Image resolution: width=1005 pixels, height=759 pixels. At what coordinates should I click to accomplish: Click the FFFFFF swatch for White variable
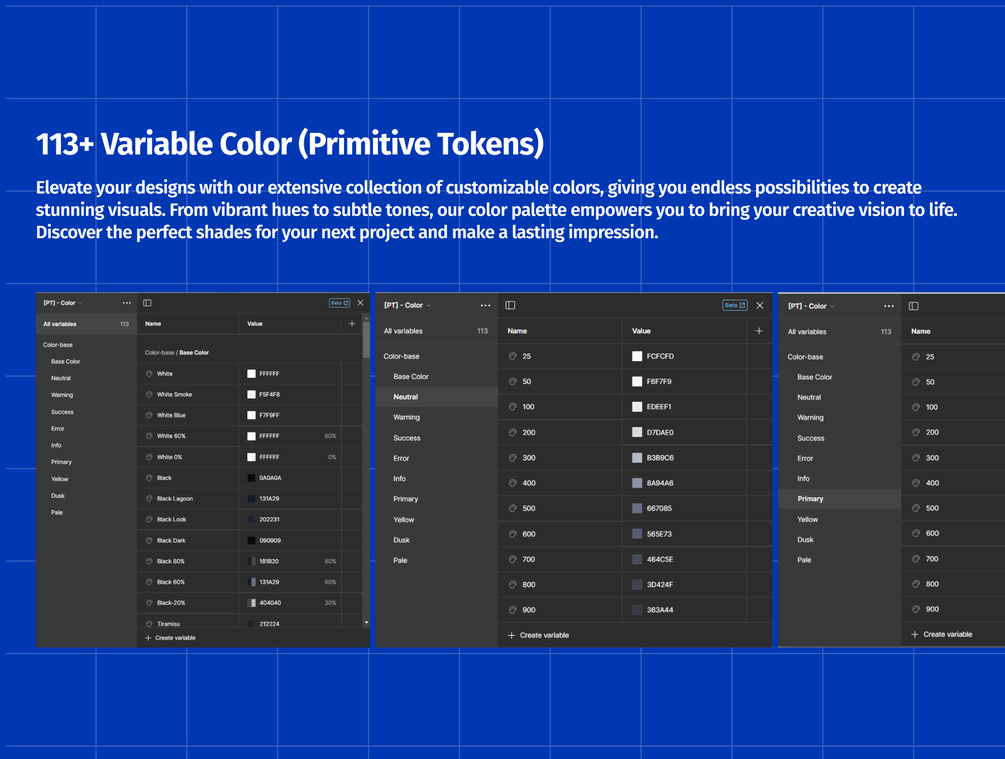[251, 374]
